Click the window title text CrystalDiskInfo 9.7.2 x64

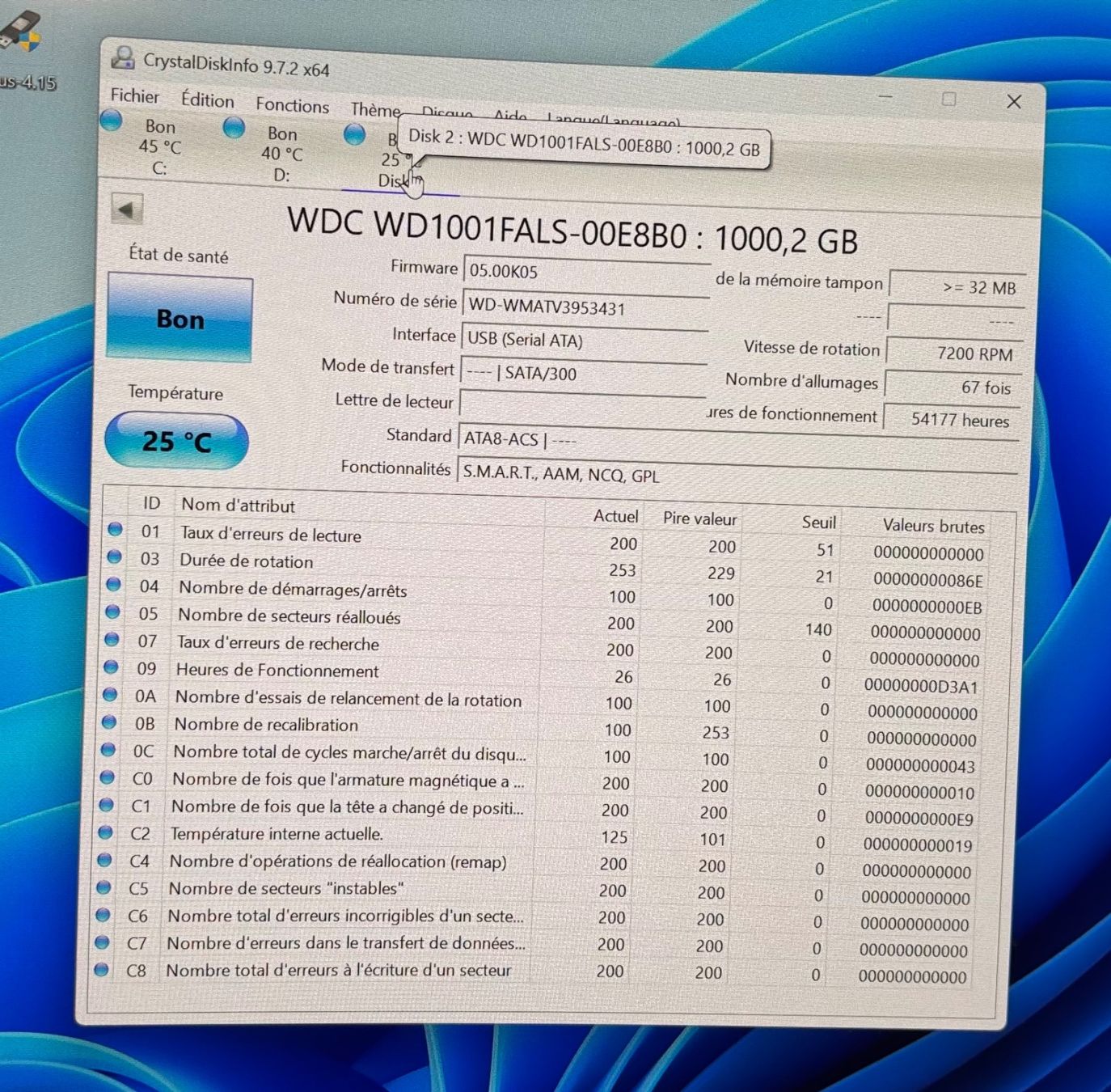click(236, 64)
